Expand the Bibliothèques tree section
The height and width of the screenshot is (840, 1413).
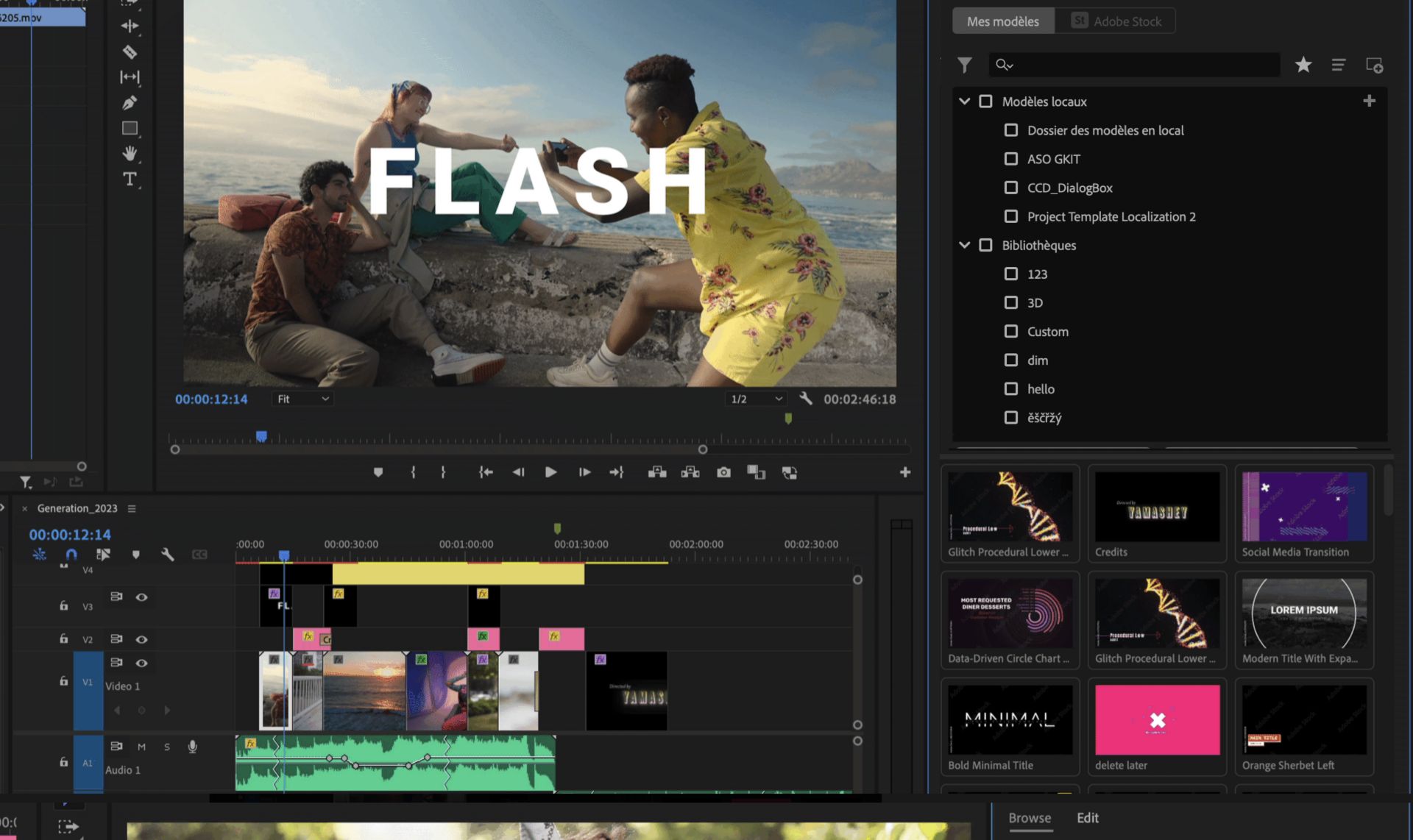(964, 245)
